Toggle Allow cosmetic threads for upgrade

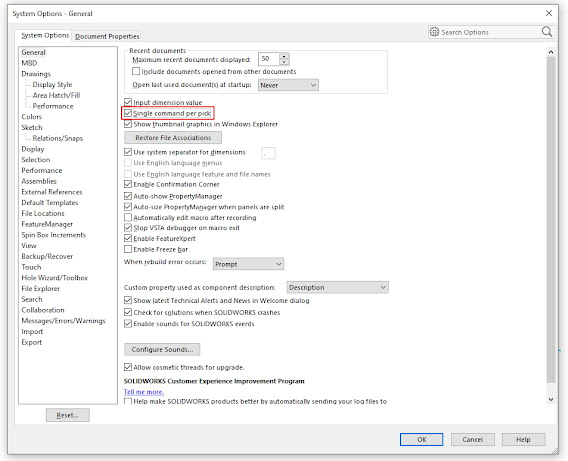tap(128, 367)
